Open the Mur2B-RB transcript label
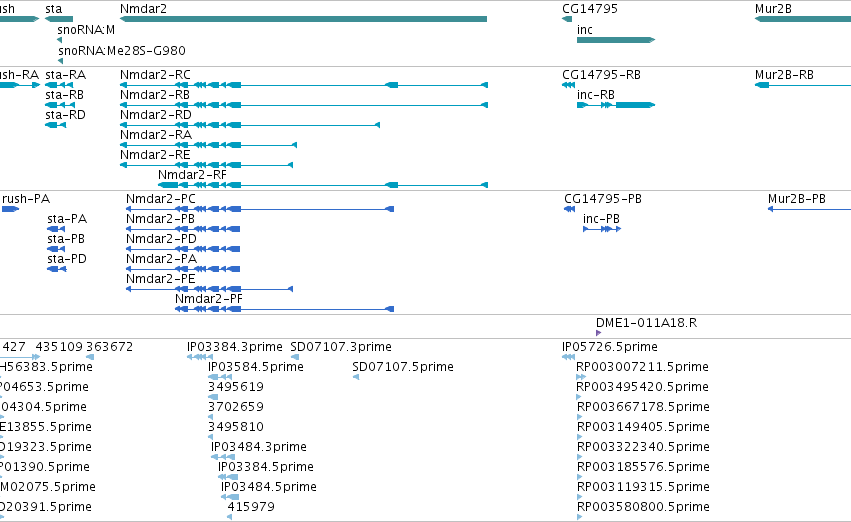The width and height of the screenshot is (851, 522). click(x=784, y=75)
